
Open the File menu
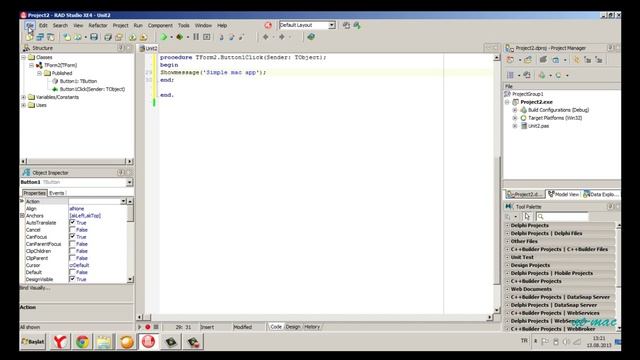tap(29, 25)
